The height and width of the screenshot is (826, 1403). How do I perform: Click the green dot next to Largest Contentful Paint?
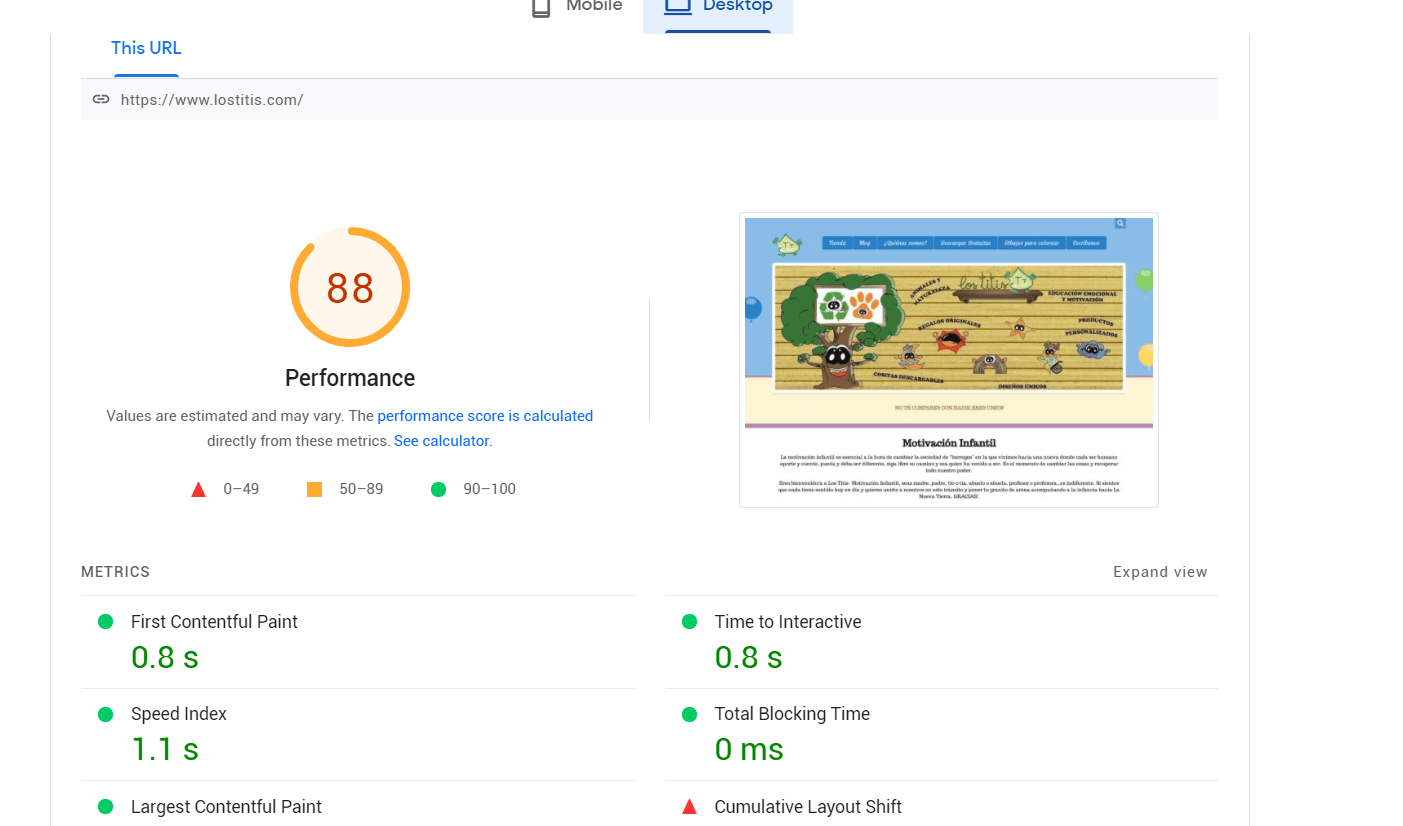[x=105, y=806]
